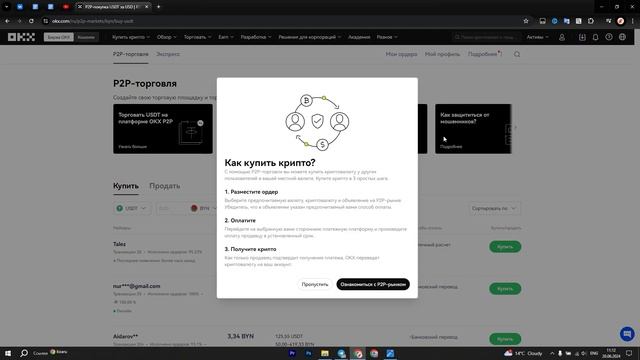Click the OKX logo in the header

point(21,37)
